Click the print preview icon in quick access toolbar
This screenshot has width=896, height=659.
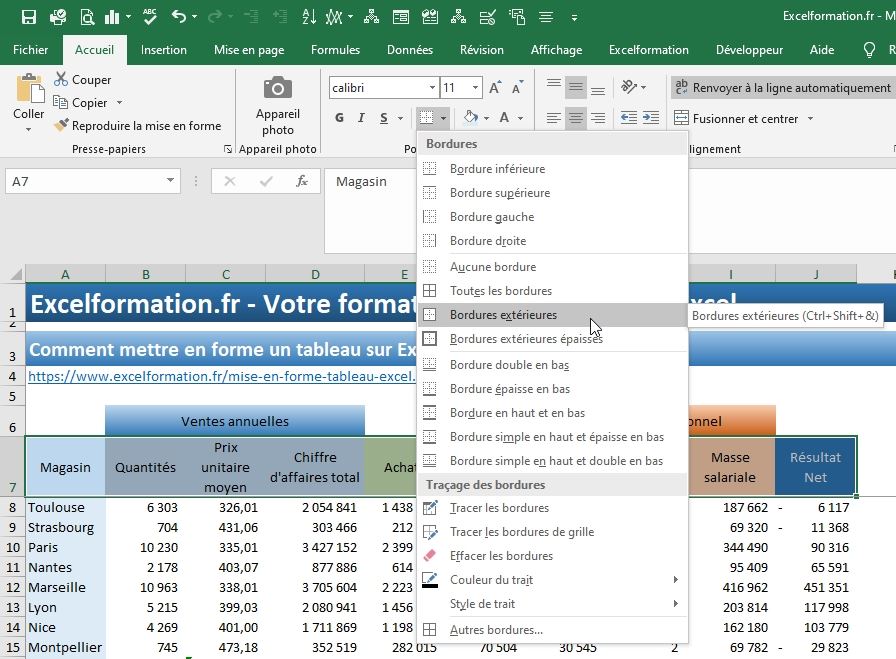click(87, 17)
